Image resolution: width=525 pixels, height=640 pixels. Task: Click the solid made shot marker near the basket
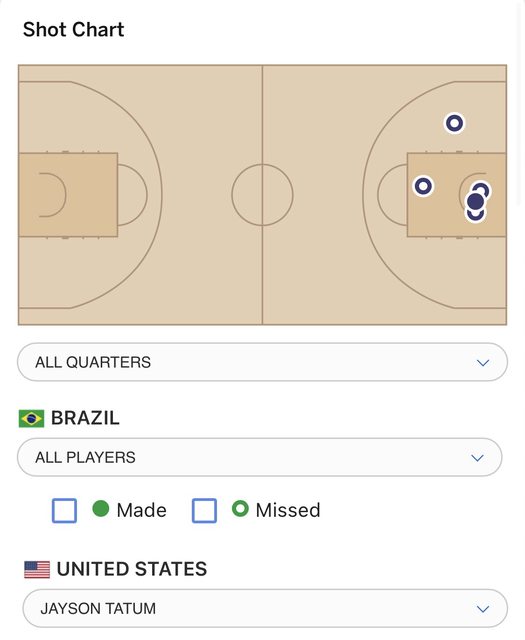[x=475, y=202]
